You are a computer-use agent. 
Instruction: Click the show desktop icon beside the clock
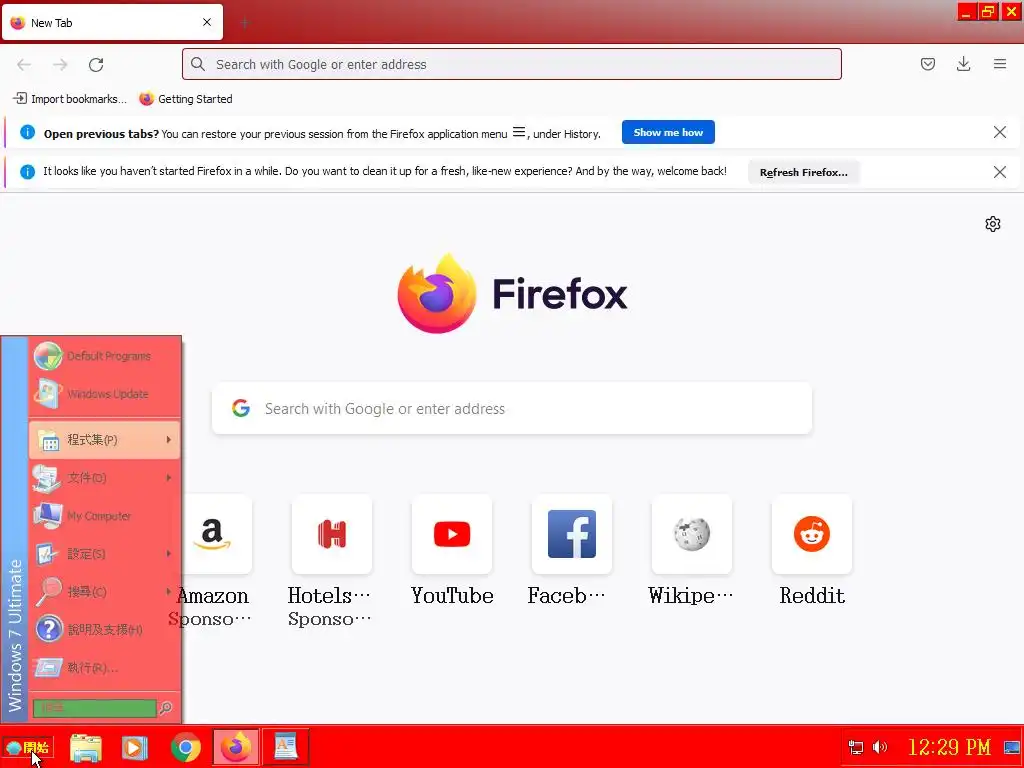pos(1012,748)
